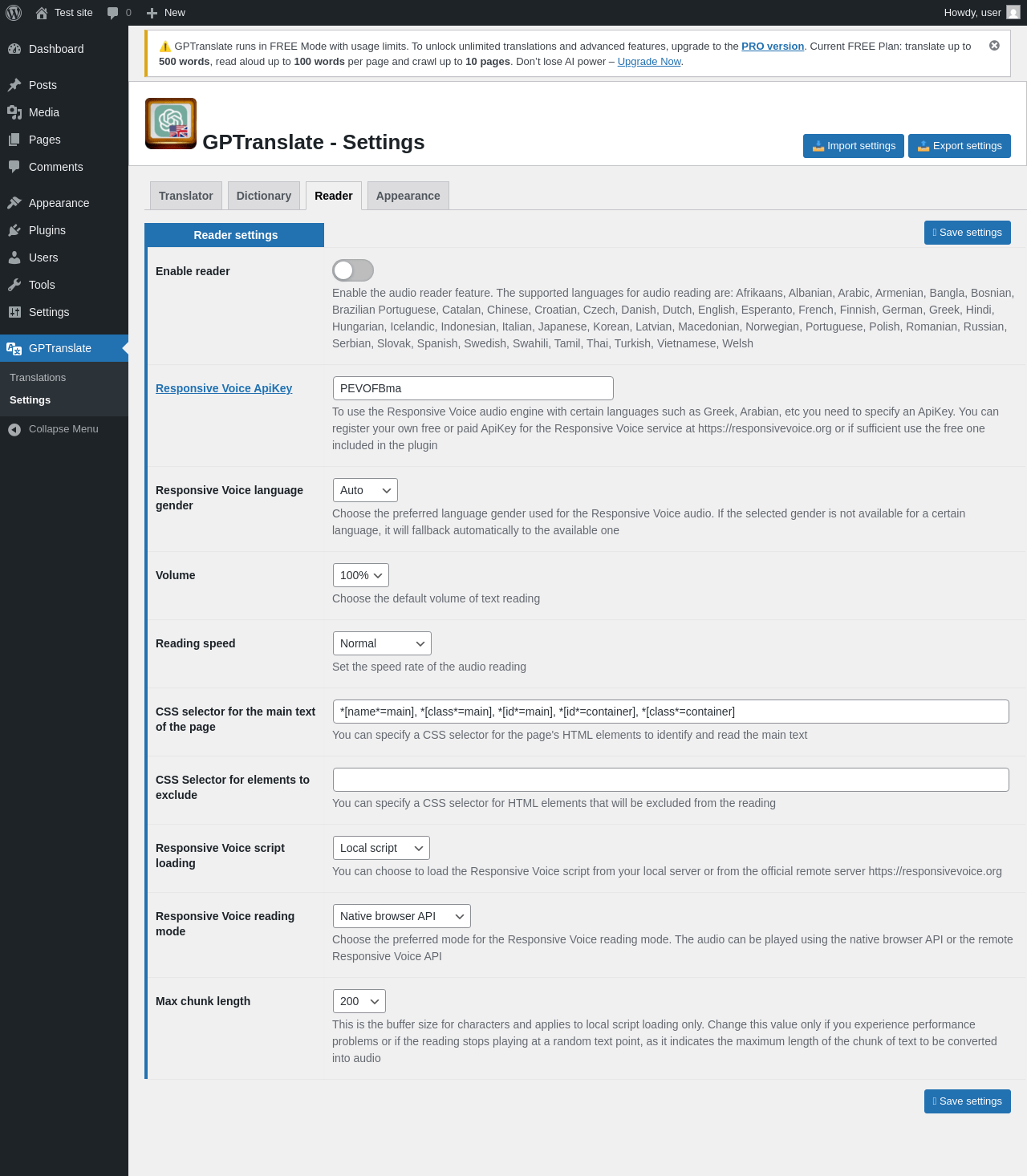1027x1176 pixels.
Task: Open the Tools wrench icon
Action: (14, 285)
